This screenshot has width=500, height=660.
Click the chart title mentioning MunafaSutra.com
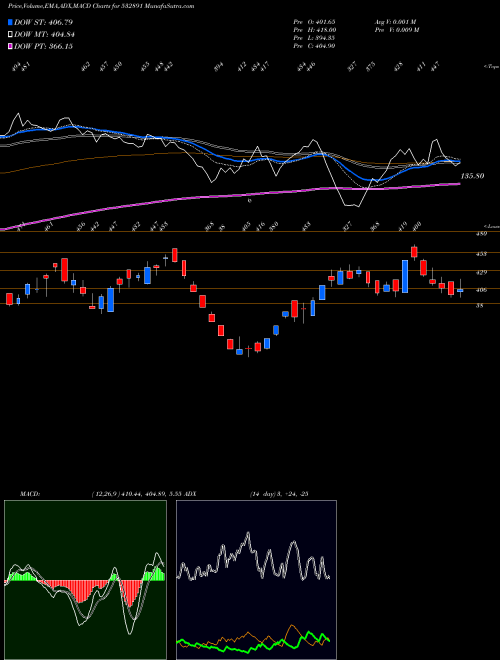click(x=101, y=7)
